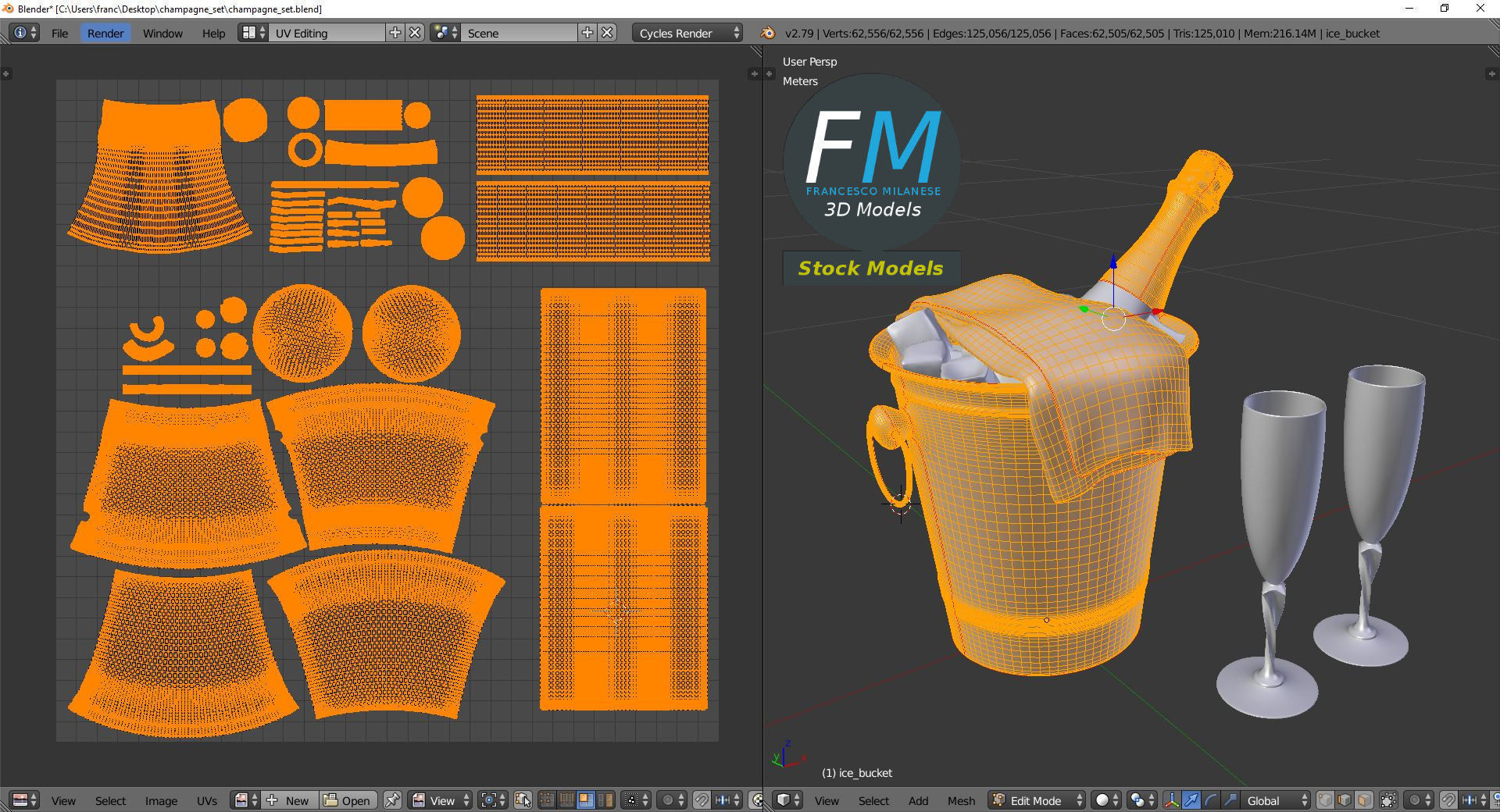
Task: Open the UV editor View mode dropdown
Action: (x=441, y=800)
